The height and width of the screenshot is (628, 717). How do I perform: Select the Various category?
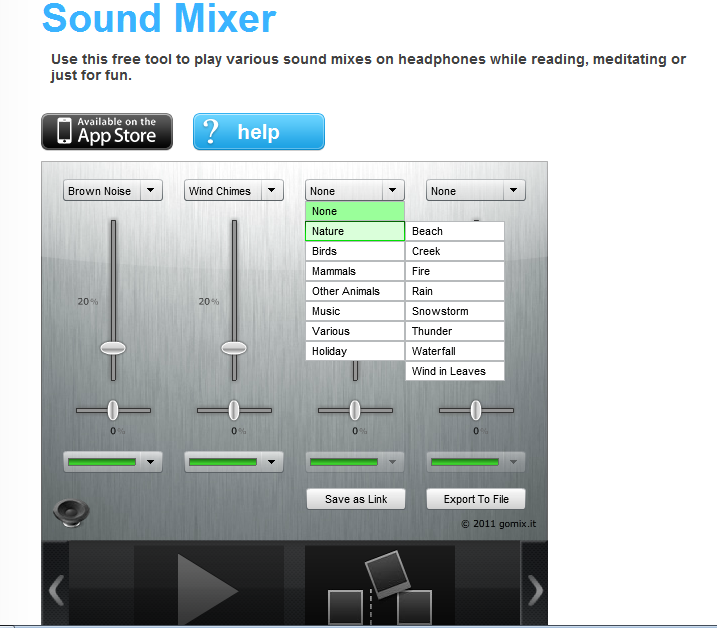(x=355, y=331)
